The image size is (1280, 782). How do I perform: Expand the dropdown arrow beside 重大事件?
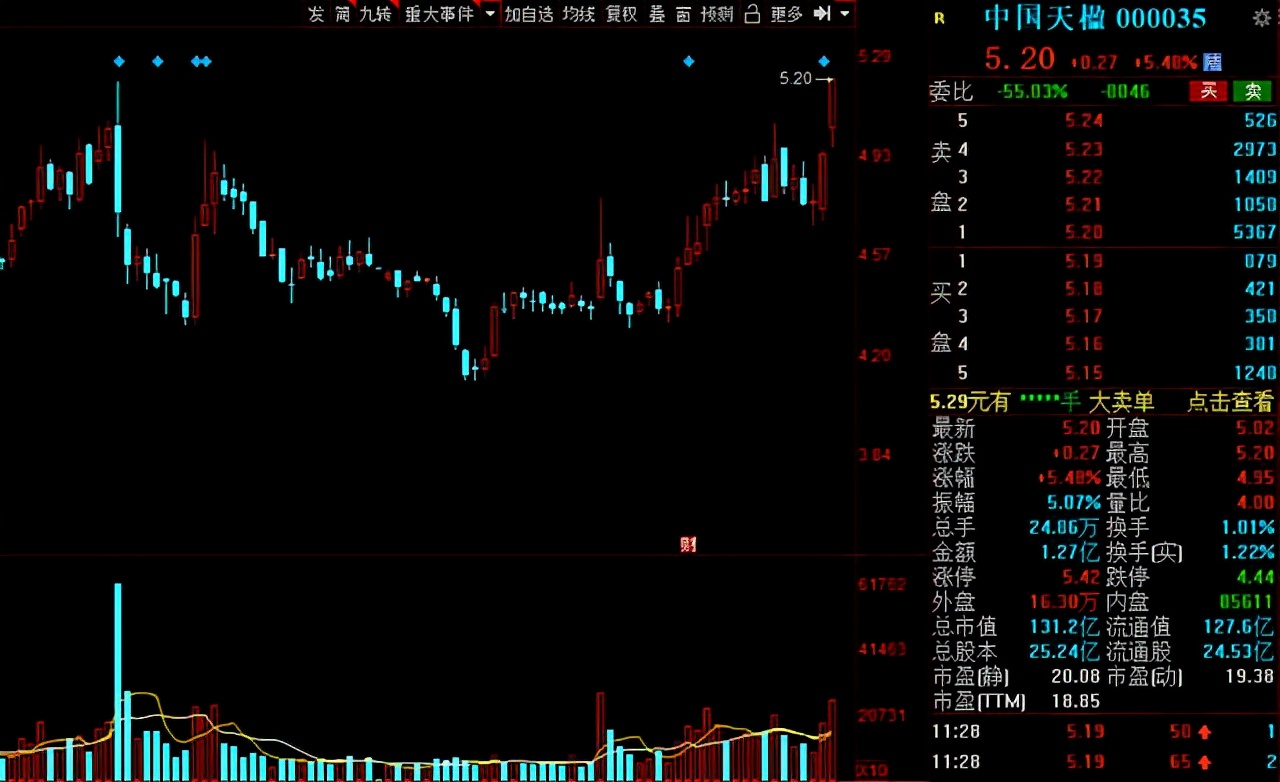[489, 14]
